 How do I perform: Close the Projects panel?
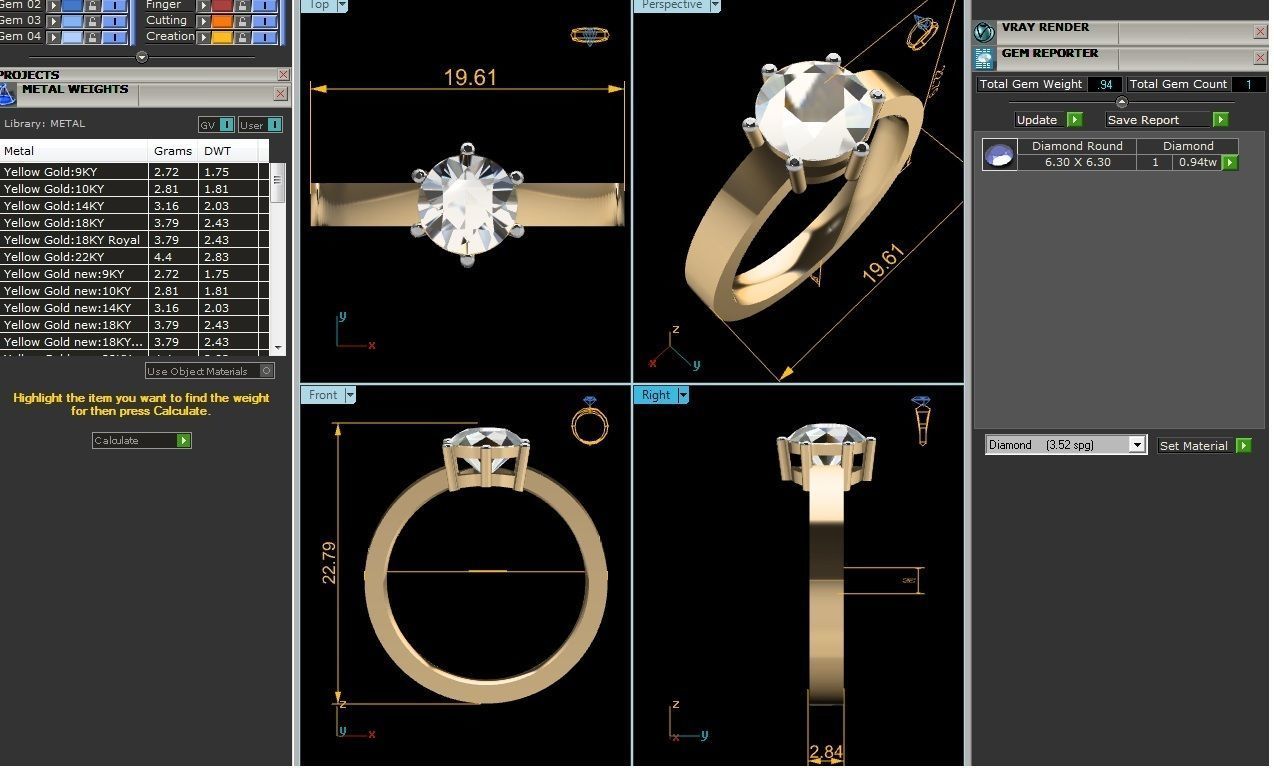point(283,75)
